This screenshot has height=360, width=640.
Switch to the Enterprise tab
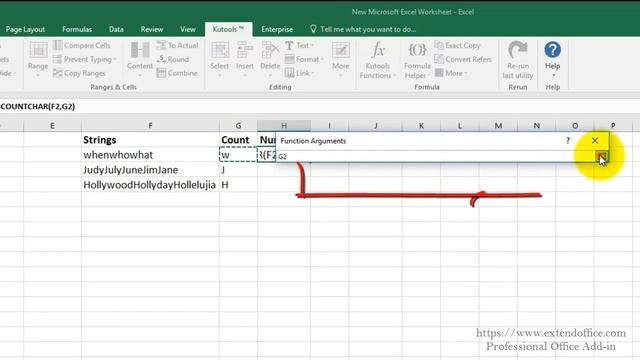(277, 29)
